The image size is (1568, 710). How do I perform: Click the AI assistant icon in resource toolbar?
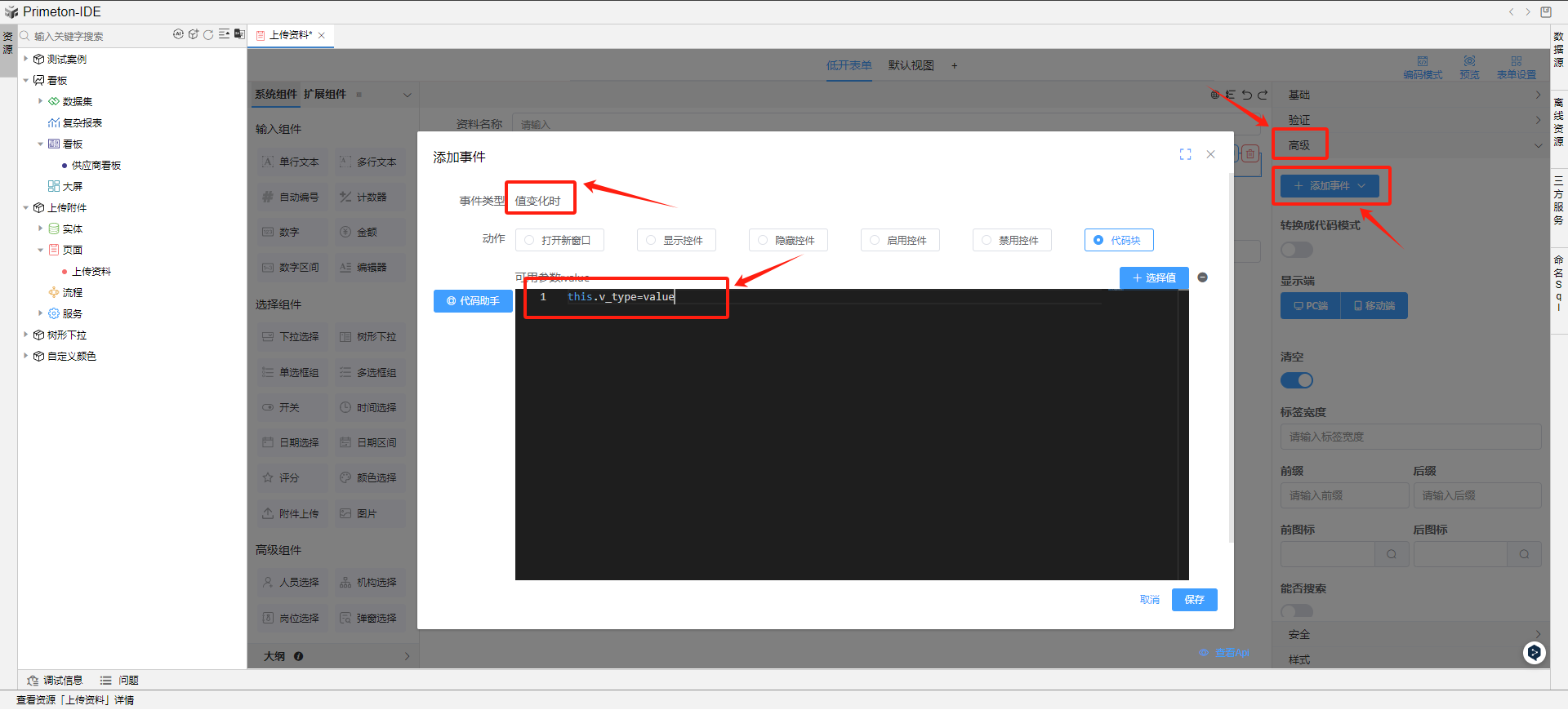(178, 34)
